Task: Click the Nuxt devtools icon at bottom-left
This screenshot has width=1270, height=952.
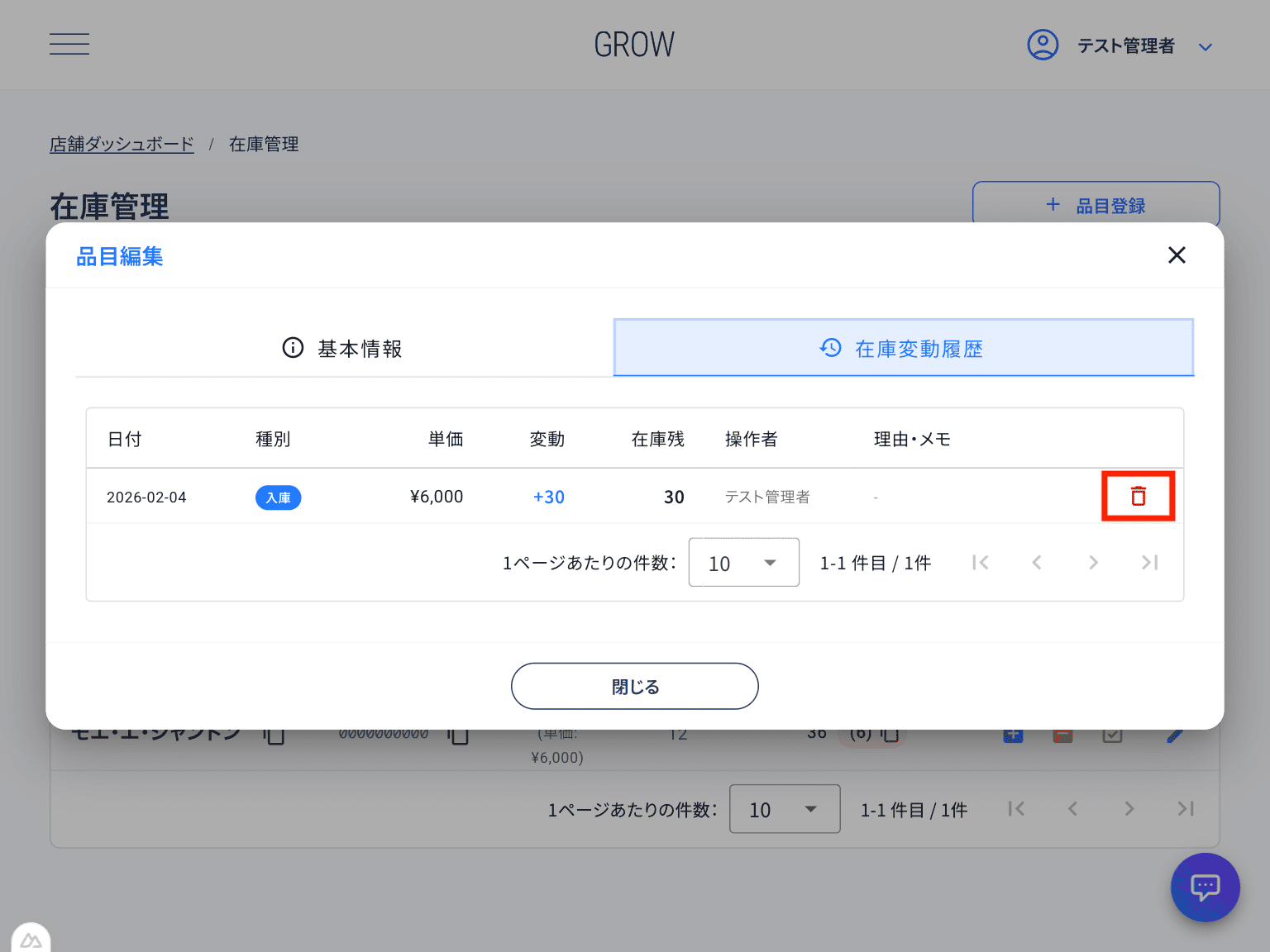Action: click(x=31, y=940)
